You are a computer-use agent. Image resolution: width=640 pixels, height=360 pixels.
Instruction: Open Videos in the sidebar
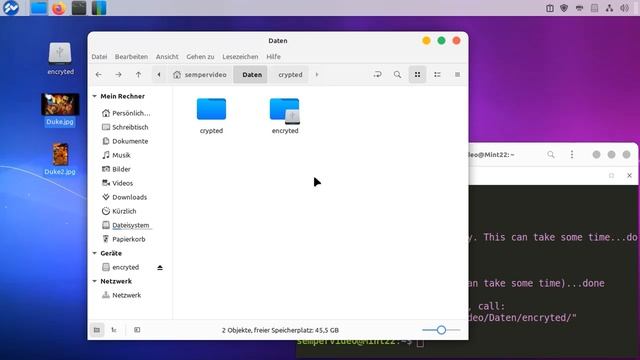coord(118,183)
